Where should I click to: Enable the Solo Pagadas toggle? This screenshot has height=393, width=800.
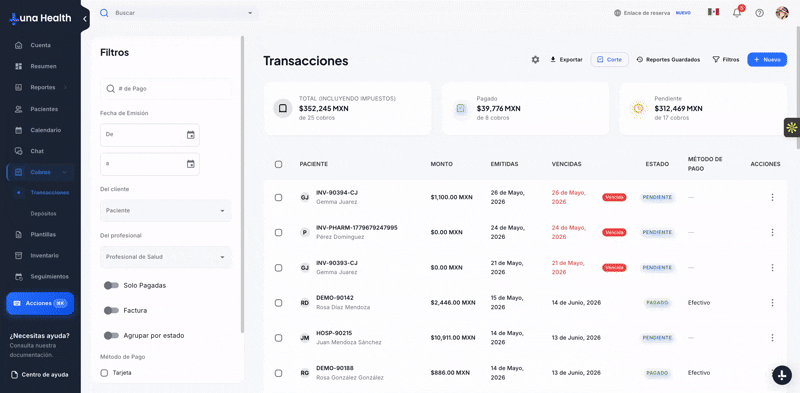(111, 285)
